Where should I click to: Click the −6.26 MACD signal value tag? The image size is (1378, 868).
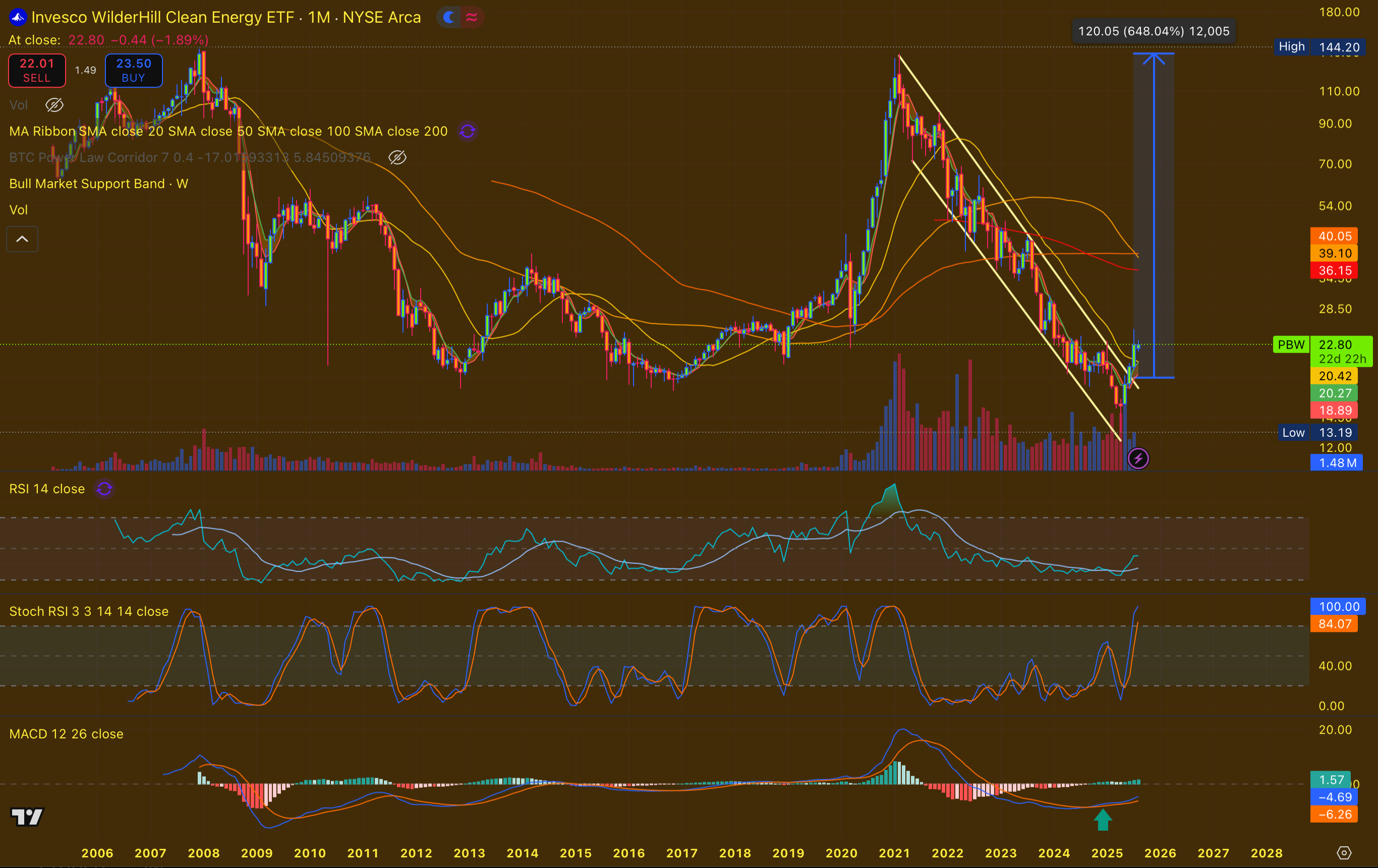pos(1334,814)
